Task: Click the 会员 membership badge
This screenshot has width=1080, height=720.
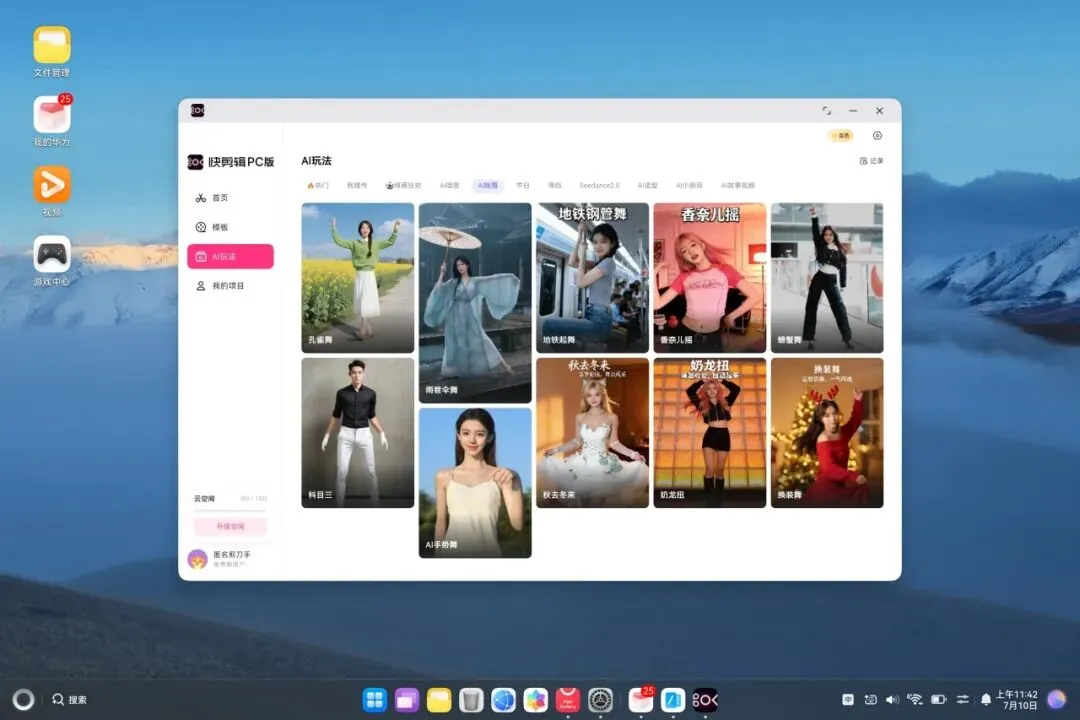Action: pyautogui.click(x=840, y=136)
